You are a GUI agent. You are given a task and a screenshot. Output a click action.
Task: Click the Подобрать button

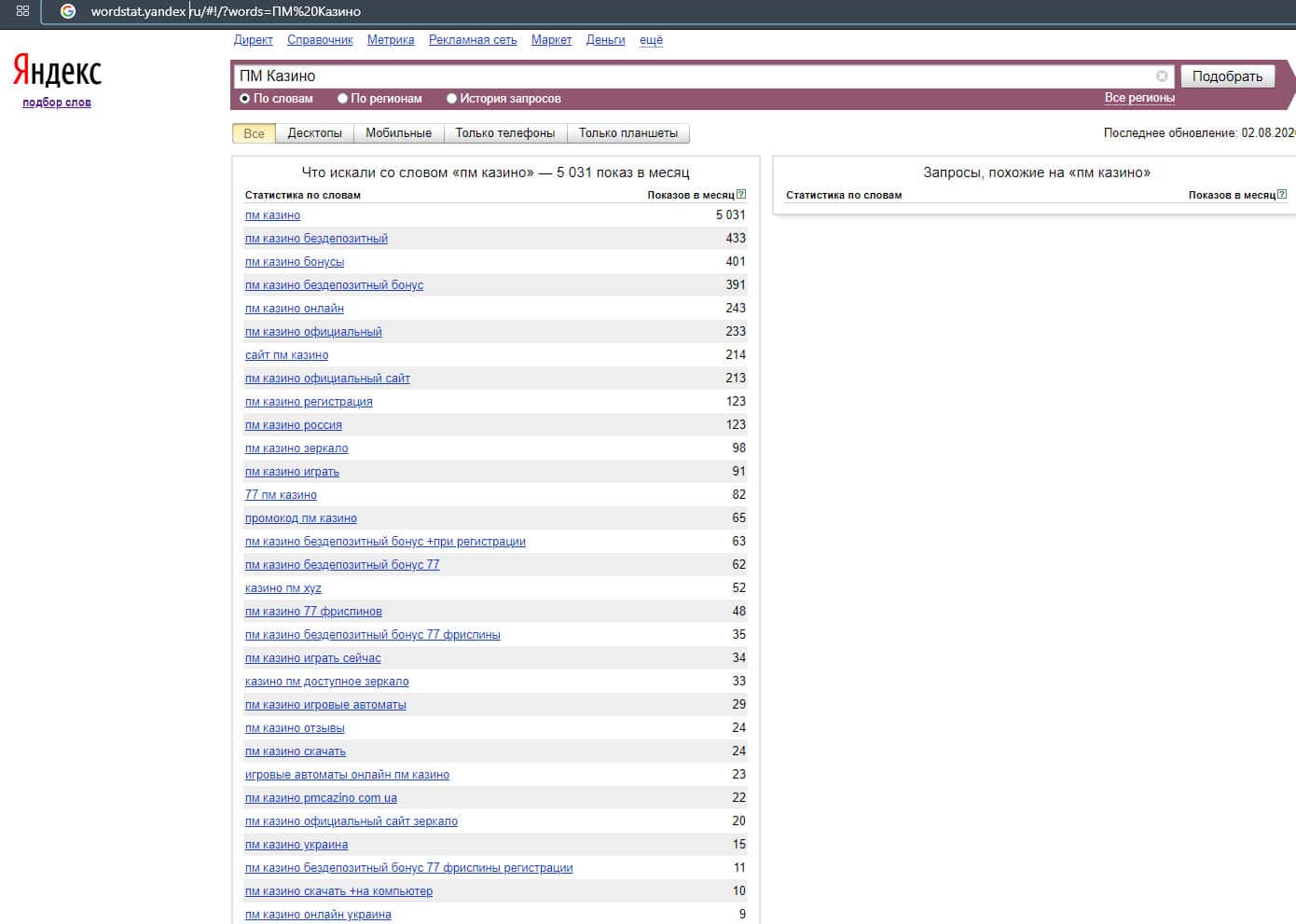click(1227, 76)
